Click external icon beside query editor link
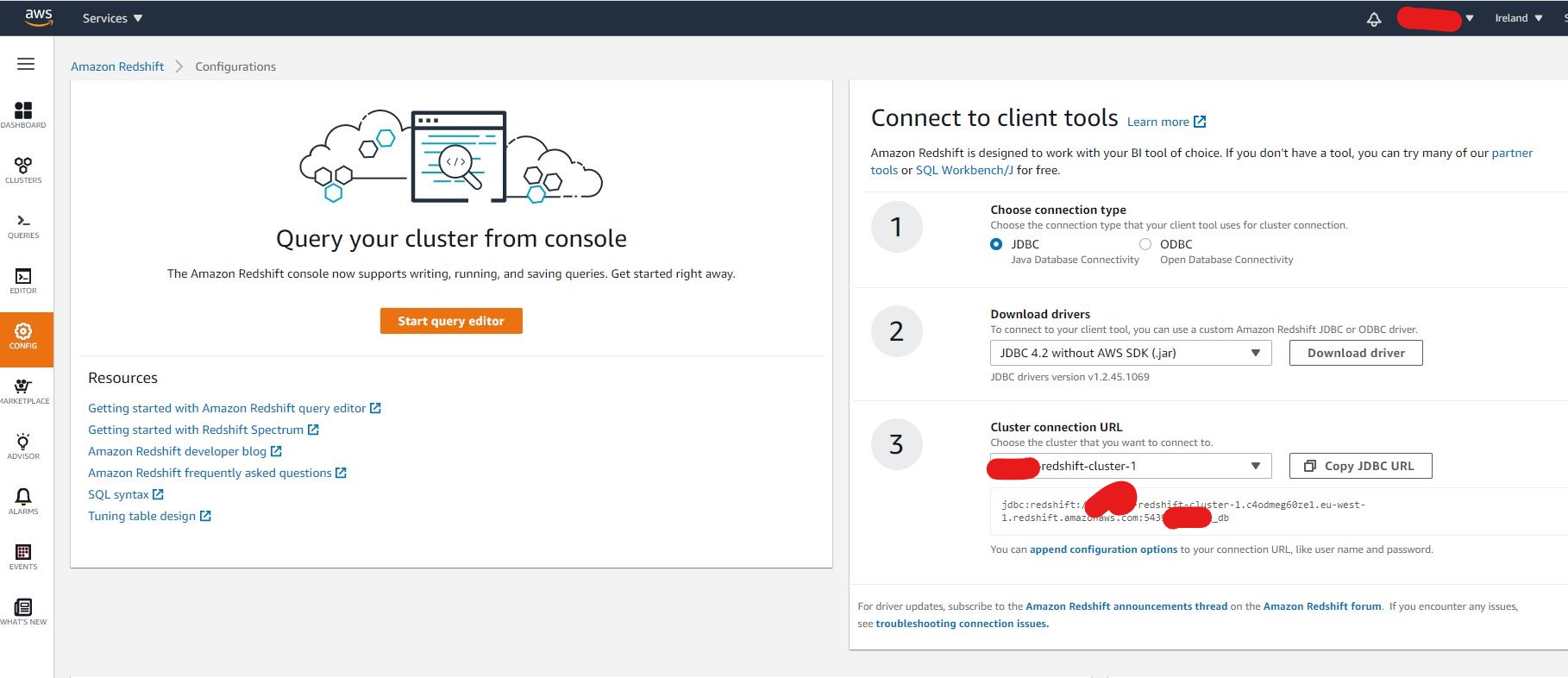Screen dimensions: 1568x678 click(x=375, y=408)
